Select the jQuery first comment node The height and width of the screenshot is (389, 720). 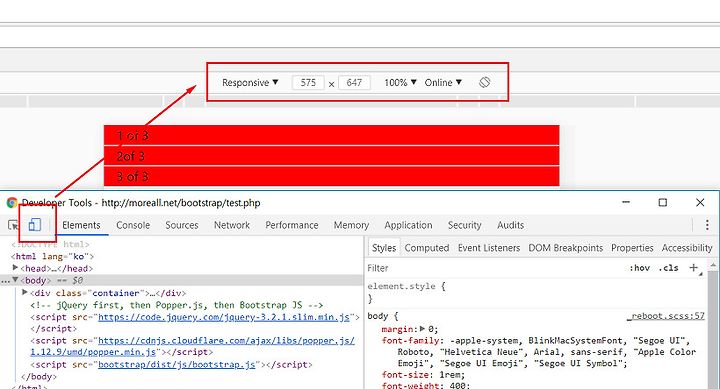coord(177,305)
